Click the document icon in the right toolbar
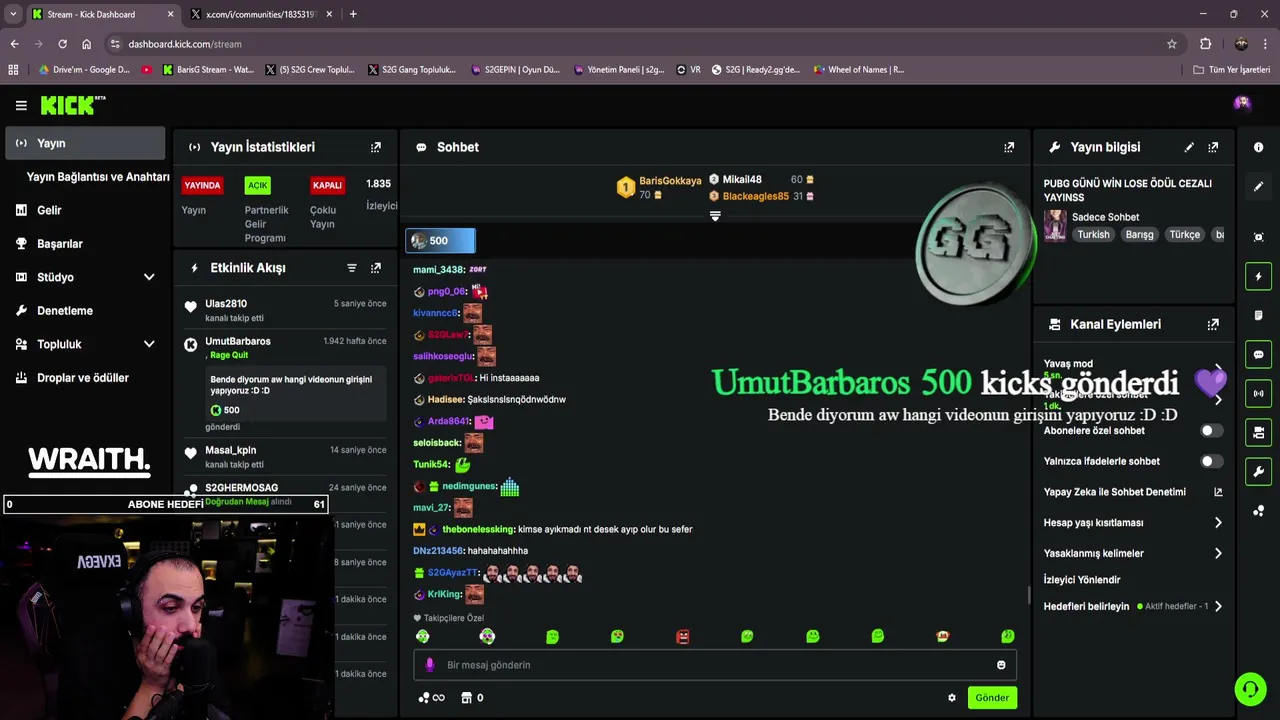Image resolution: width=1280 pixels, height=720 pixels. click(x=1258, y=315)
